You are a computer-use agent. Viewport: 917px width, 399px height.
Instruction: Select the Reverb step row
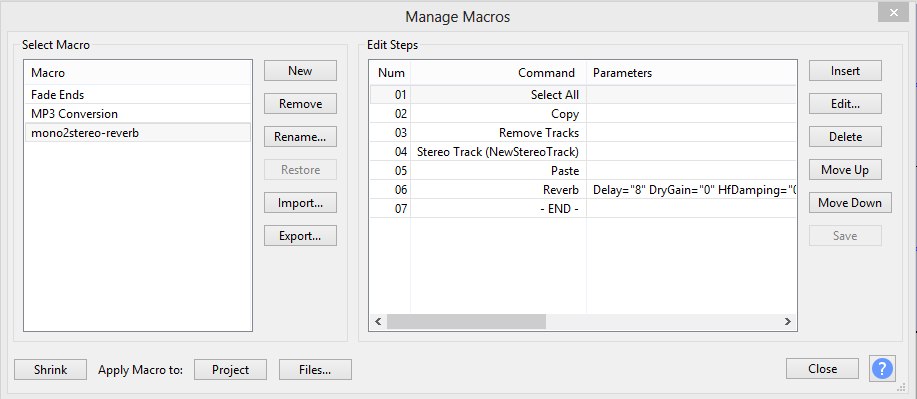583,190
